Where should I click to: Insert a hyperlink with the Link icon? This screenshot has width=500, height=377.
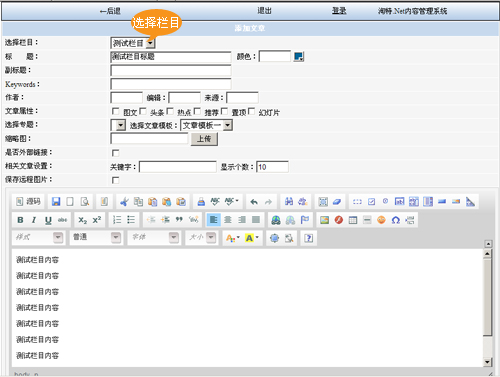(x=276, y=220)
